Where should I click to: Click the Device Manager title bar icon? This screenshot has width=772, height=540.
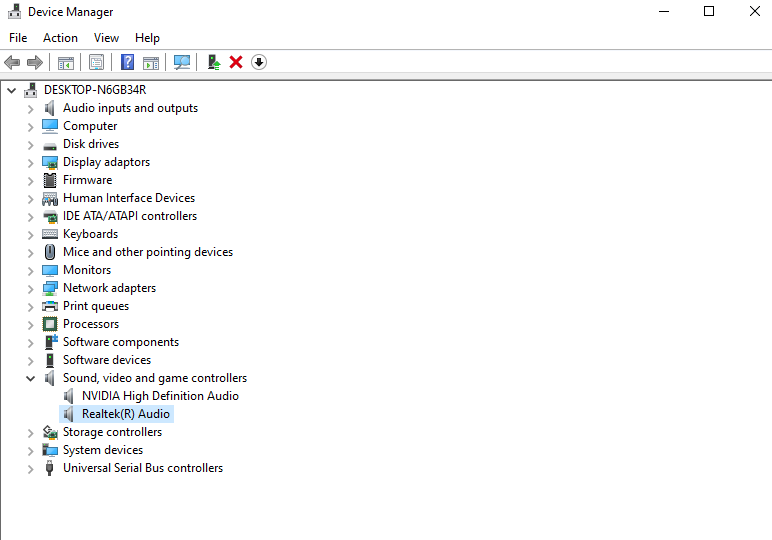(x=15, y=11)
